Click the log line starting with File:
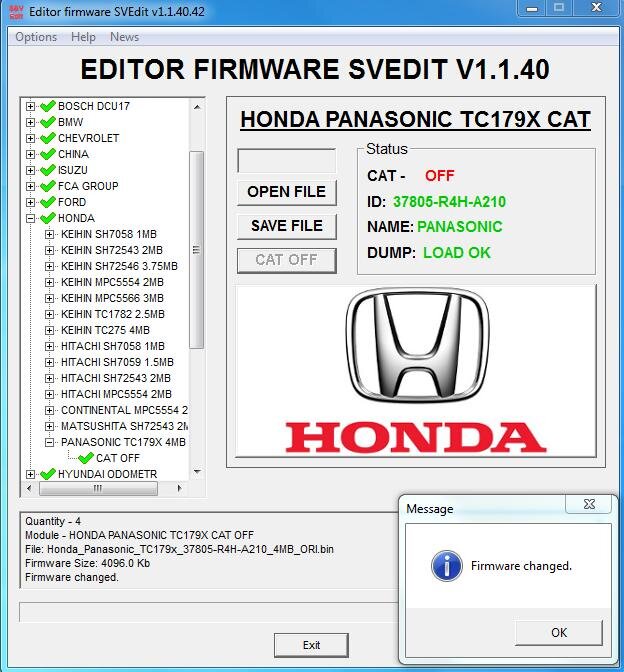The height and width of the screenshot is (672, 624). (179, 549)
